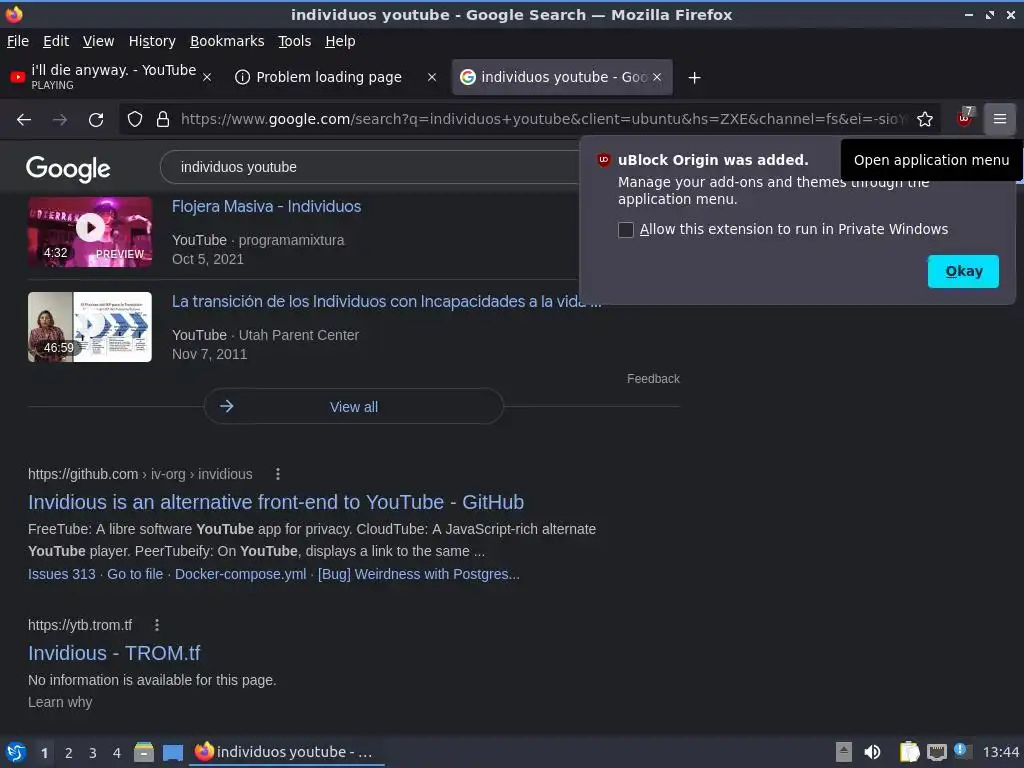
Task: Click Okay in the uBlock notification
Action: (963, 271)
